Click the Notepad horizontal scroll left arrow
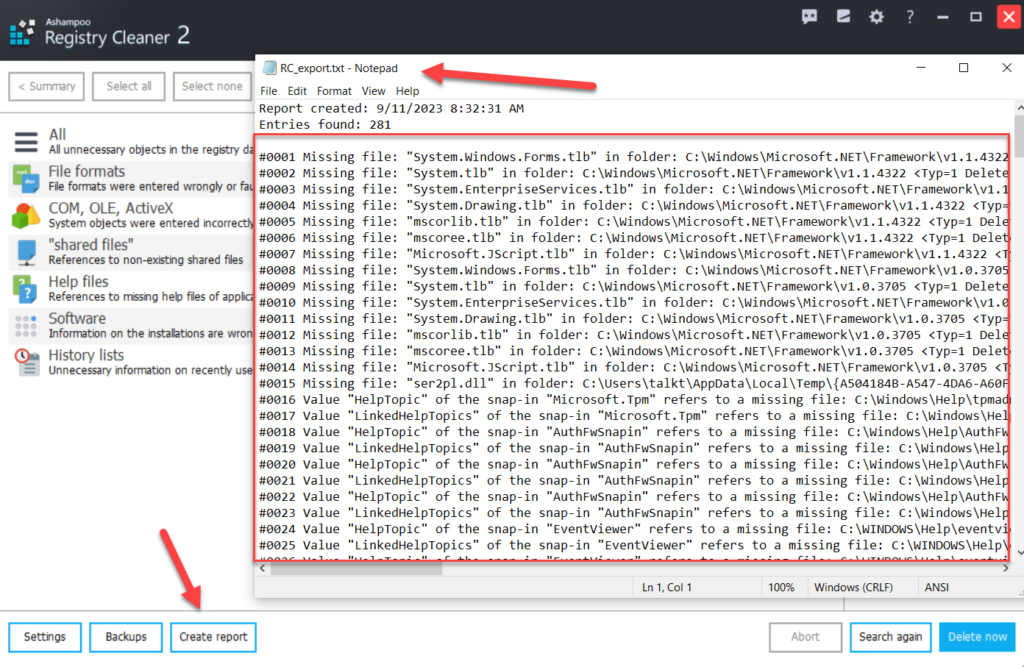Viewport: 1024px width, 667px height. (263, 569)
